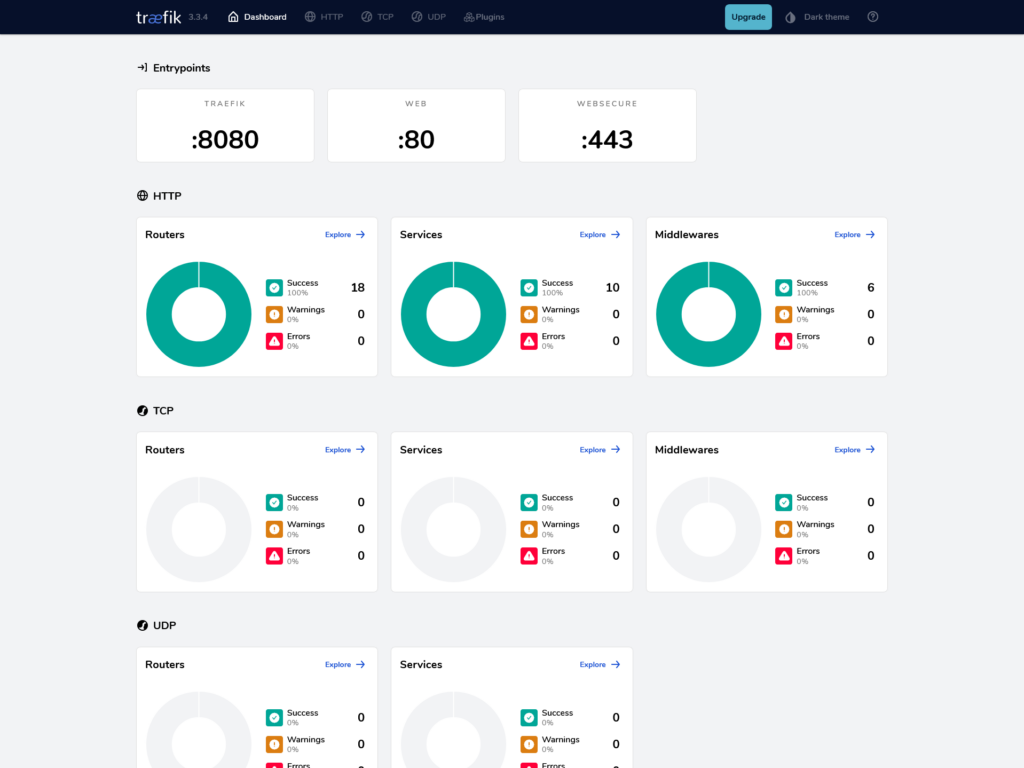Select the WEBSECURE :443 entrypoint card

tap(607, 125)
